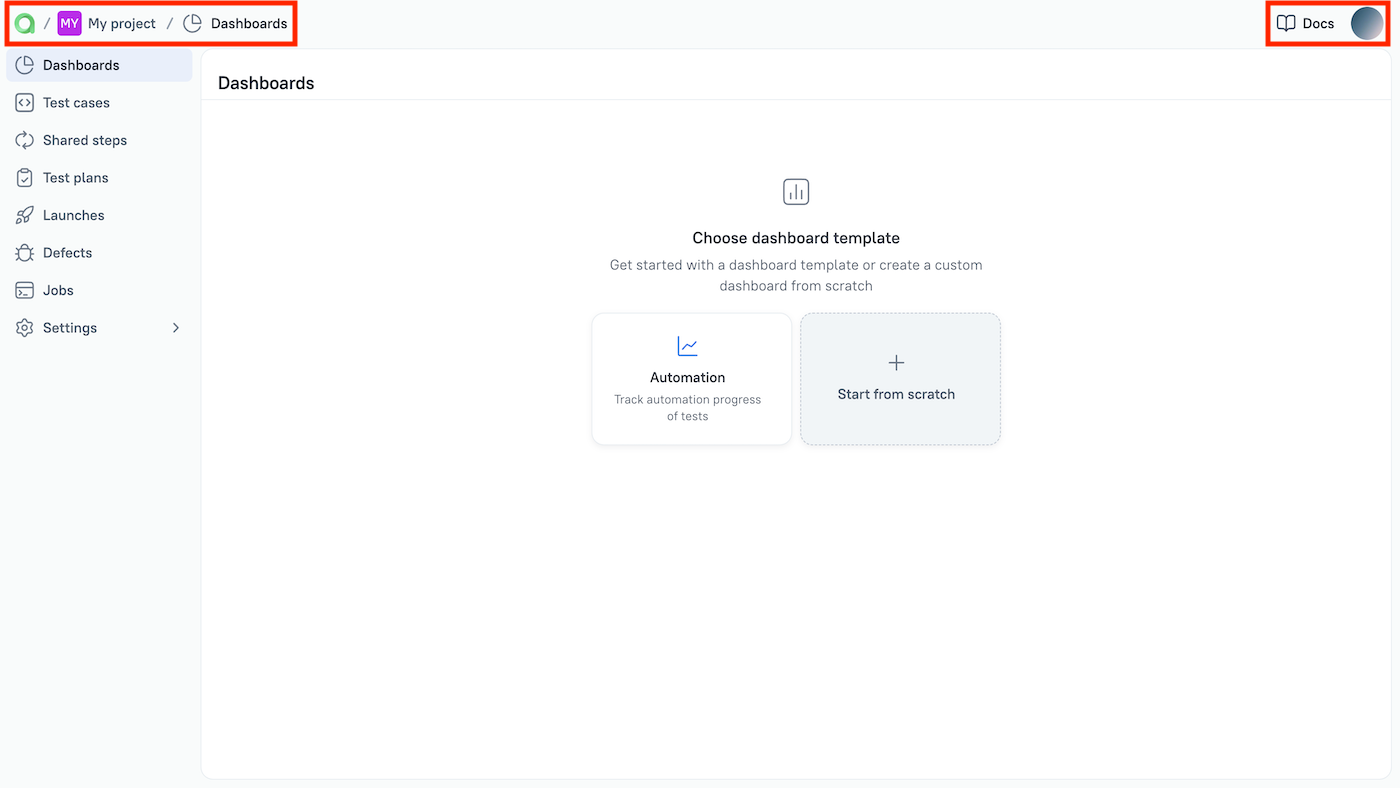This screenshot has height=788, width=1400.
Task: Open the user account avatar menu
Action: coord(1368,22)
